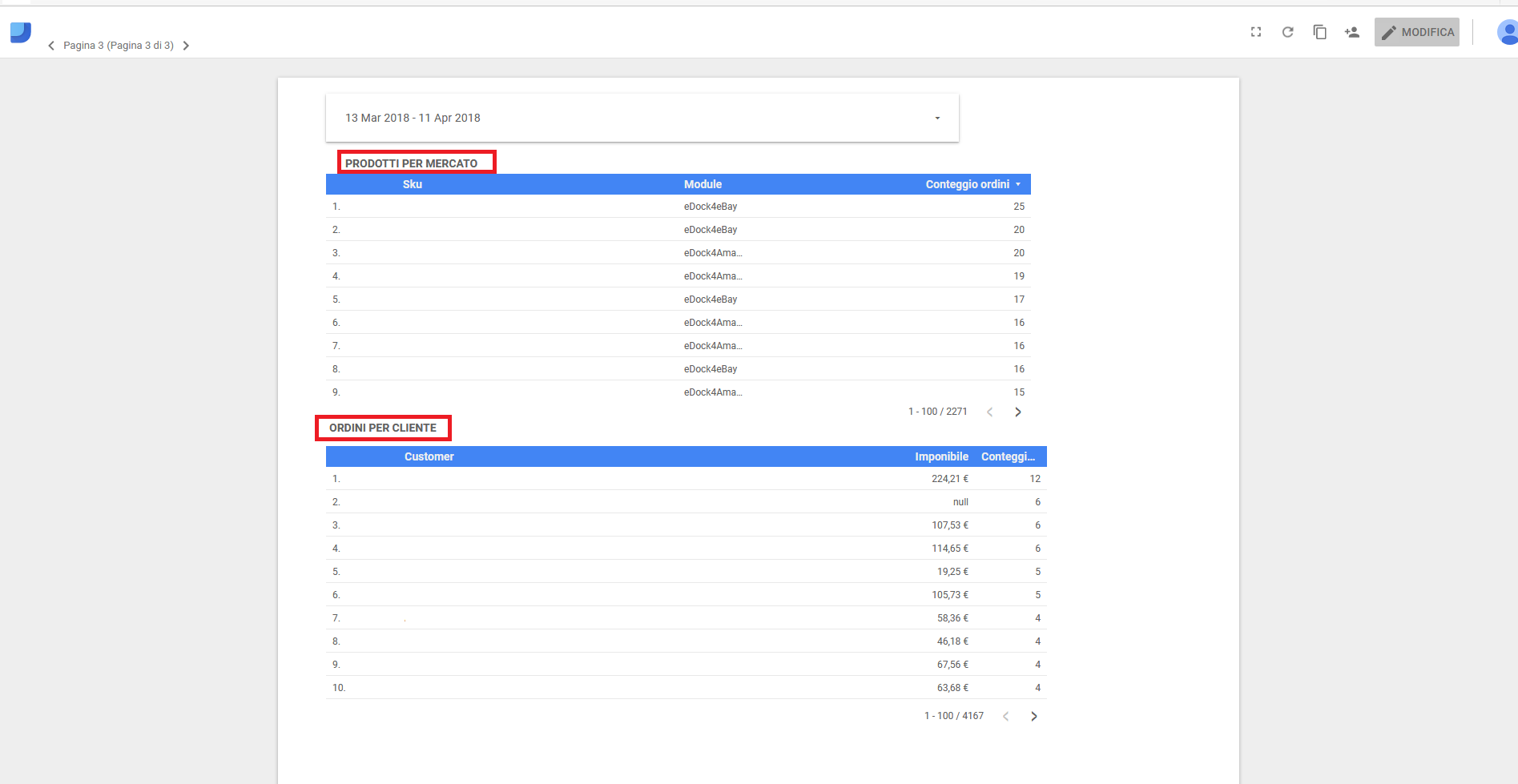The height and width of the screenshot is (784, 1518).
Task: Click eDock4eBay in product row 5
Action: pyautogui.click(x=711, y=300)
